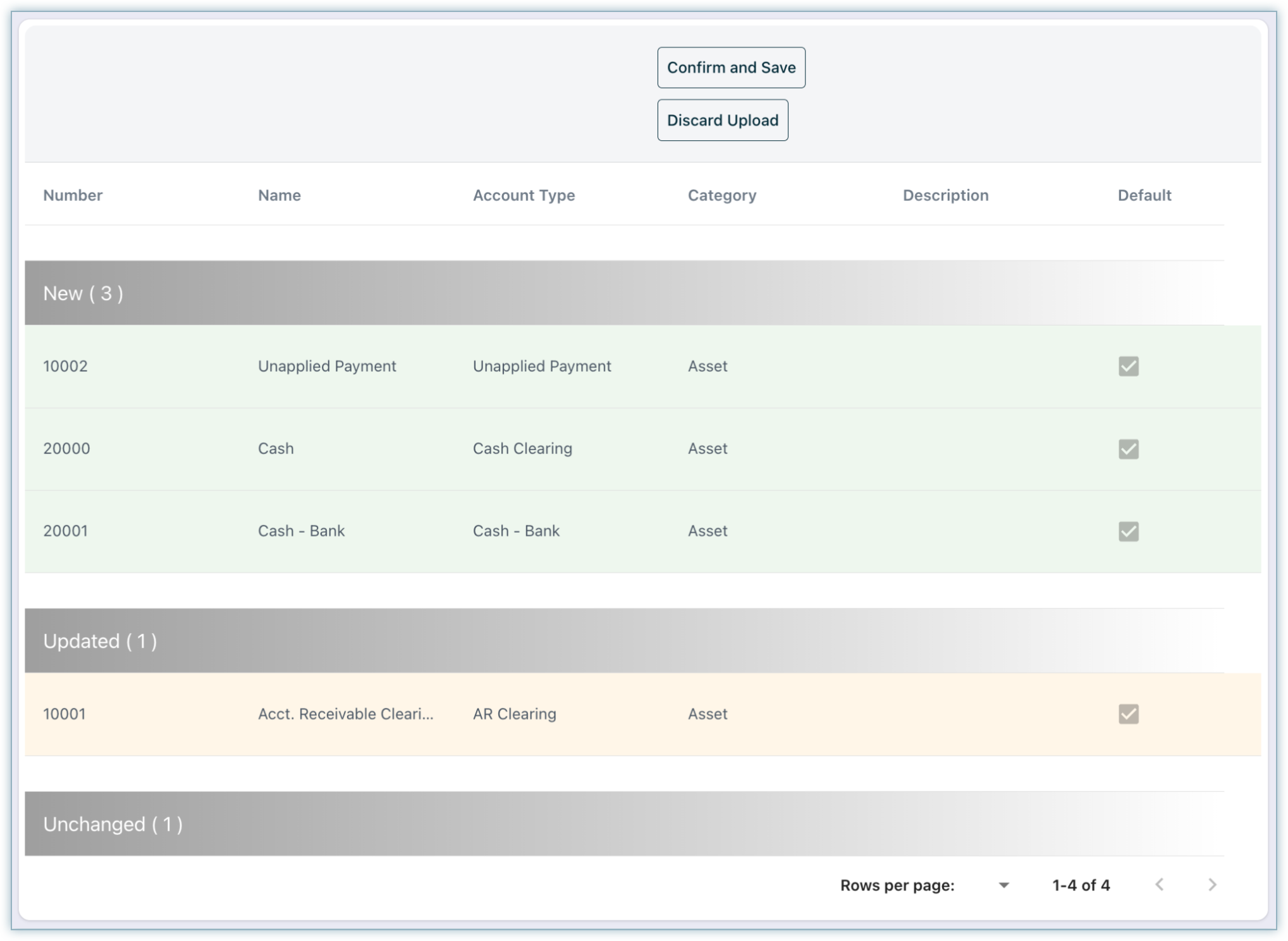
Task: Select the Acct. Receivable Cleari... row
Action: point(345,714)
